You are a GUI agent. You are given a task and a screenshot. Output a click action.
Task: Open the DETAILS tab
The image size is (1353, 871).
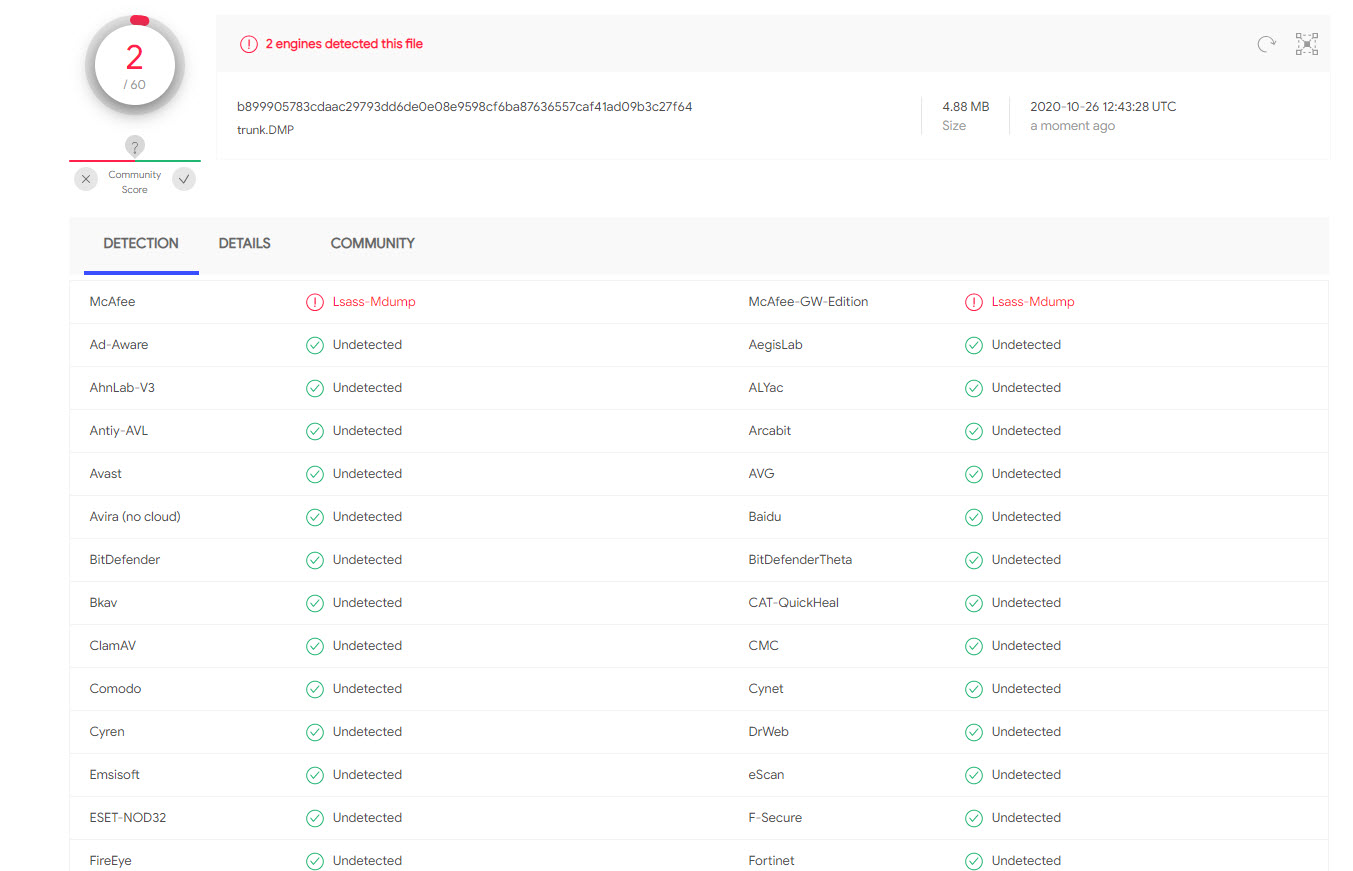245,243
